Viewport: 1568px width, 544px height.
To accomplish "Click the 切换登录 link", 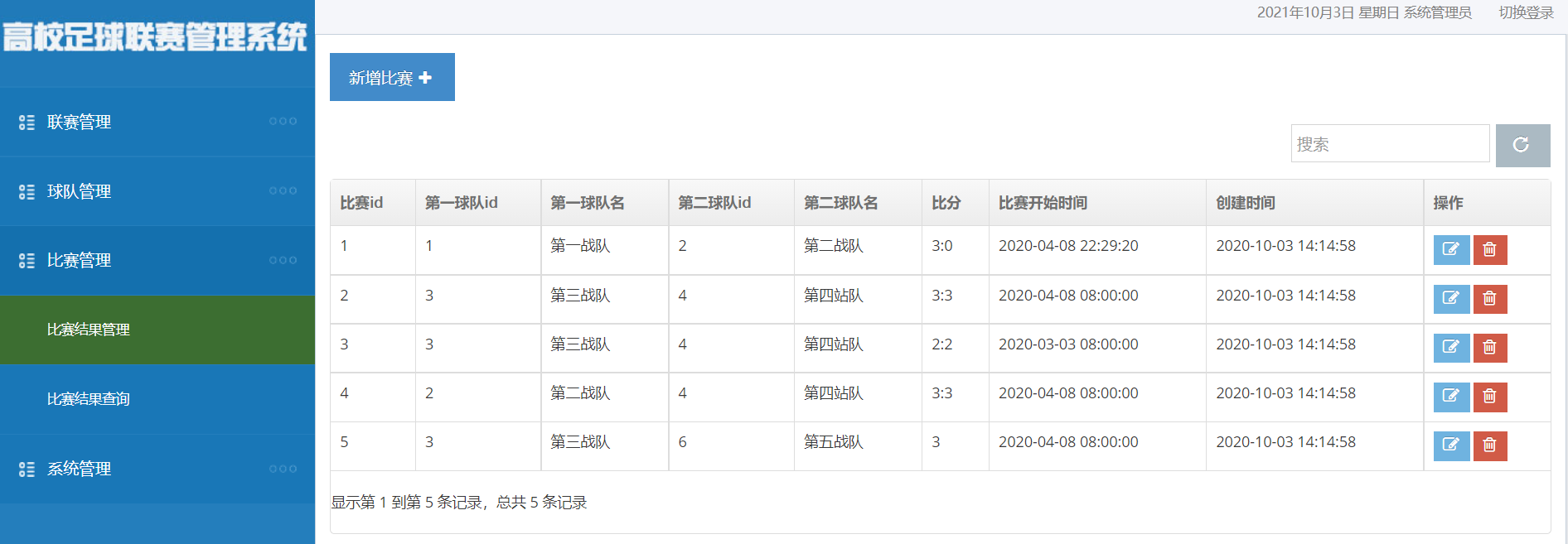I will point(1526,12).
